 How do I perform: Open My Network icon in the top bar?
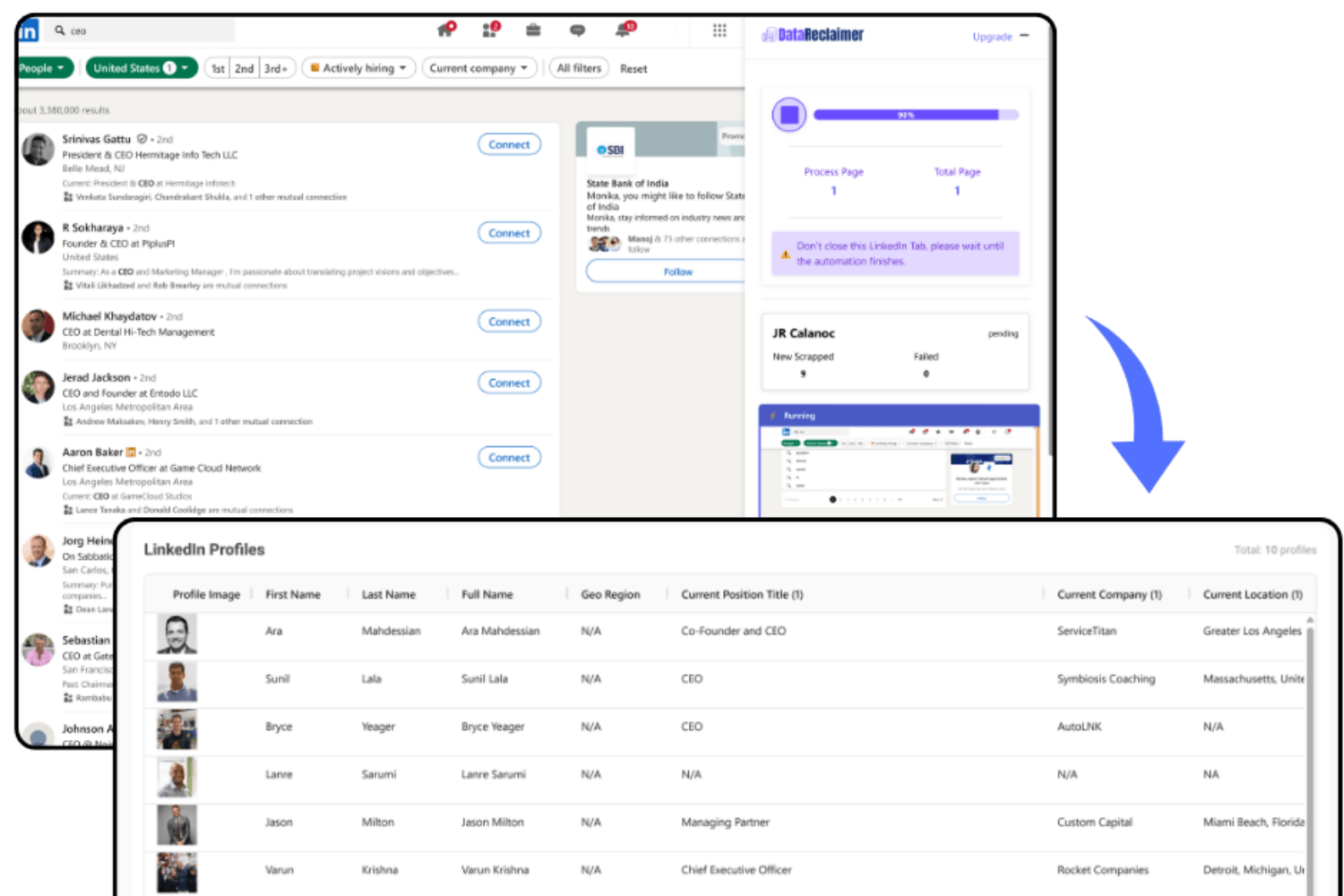point(490,30)
